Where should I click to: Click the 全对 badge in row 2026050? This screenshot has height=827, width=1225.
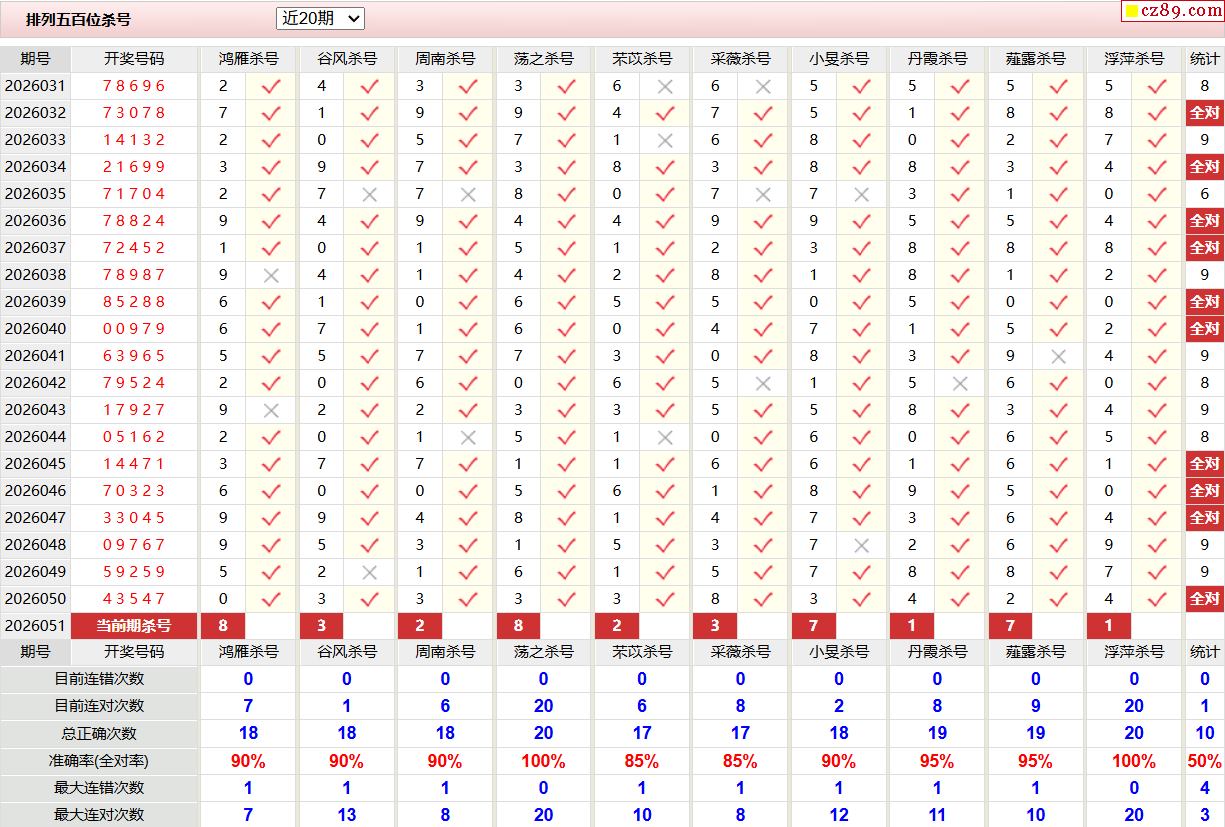click(1204, 599)
